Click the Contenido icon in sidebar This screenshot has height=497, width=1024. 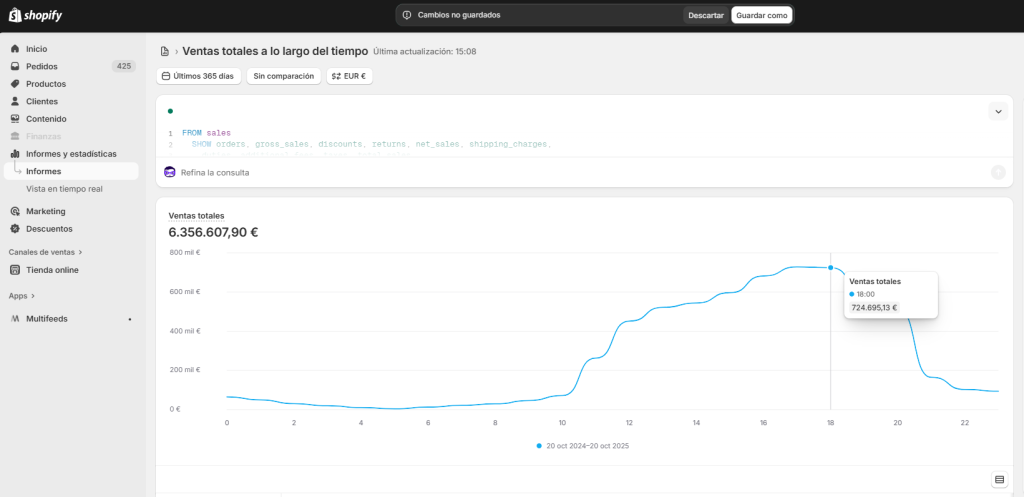tap(15, 119)
